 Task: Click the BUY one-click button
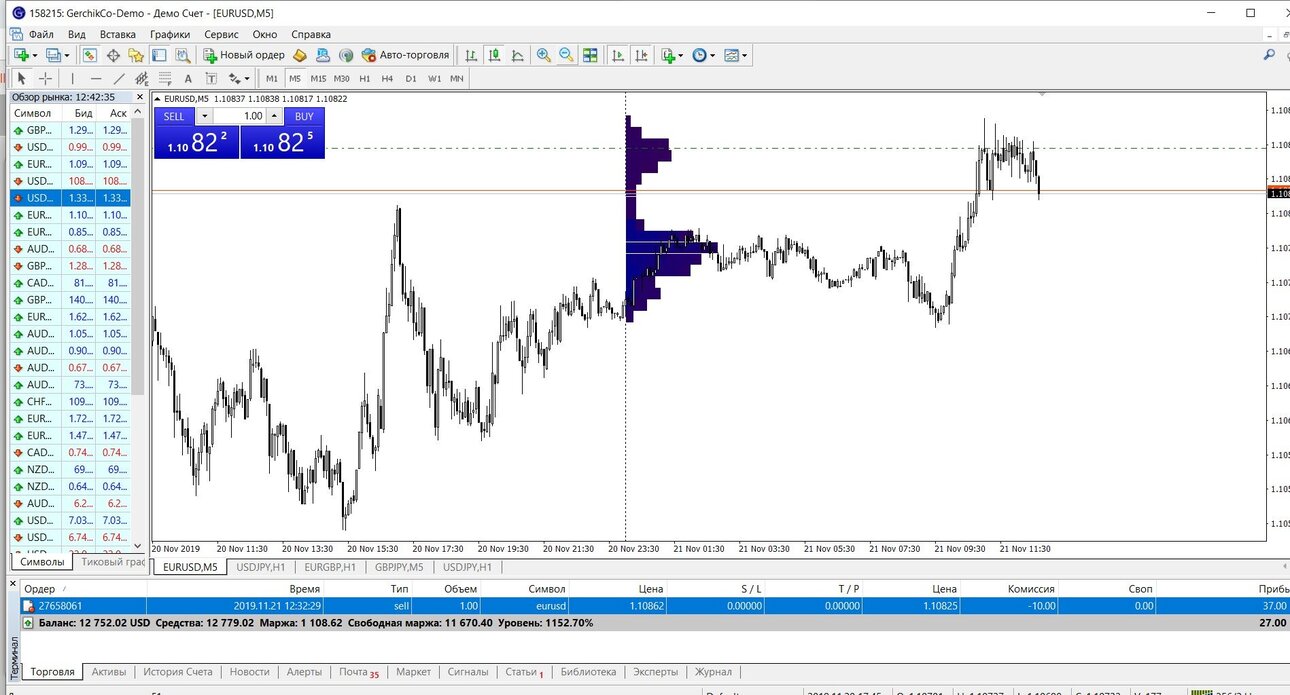point(304,116)
